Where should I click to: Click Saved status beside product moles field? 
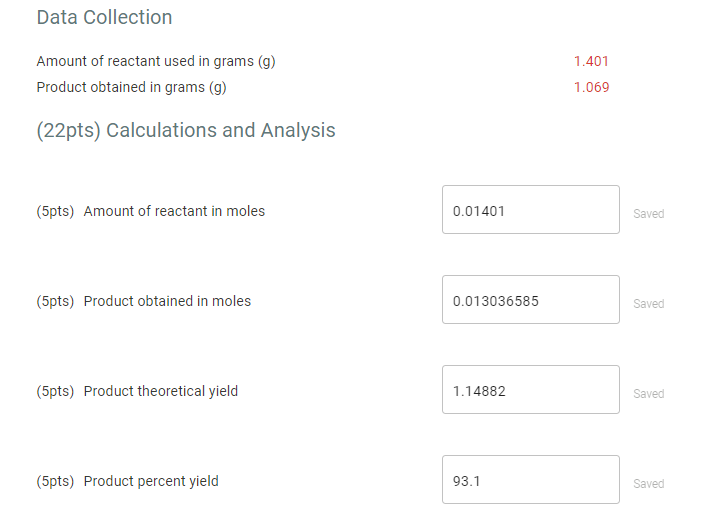coord(648,304)
